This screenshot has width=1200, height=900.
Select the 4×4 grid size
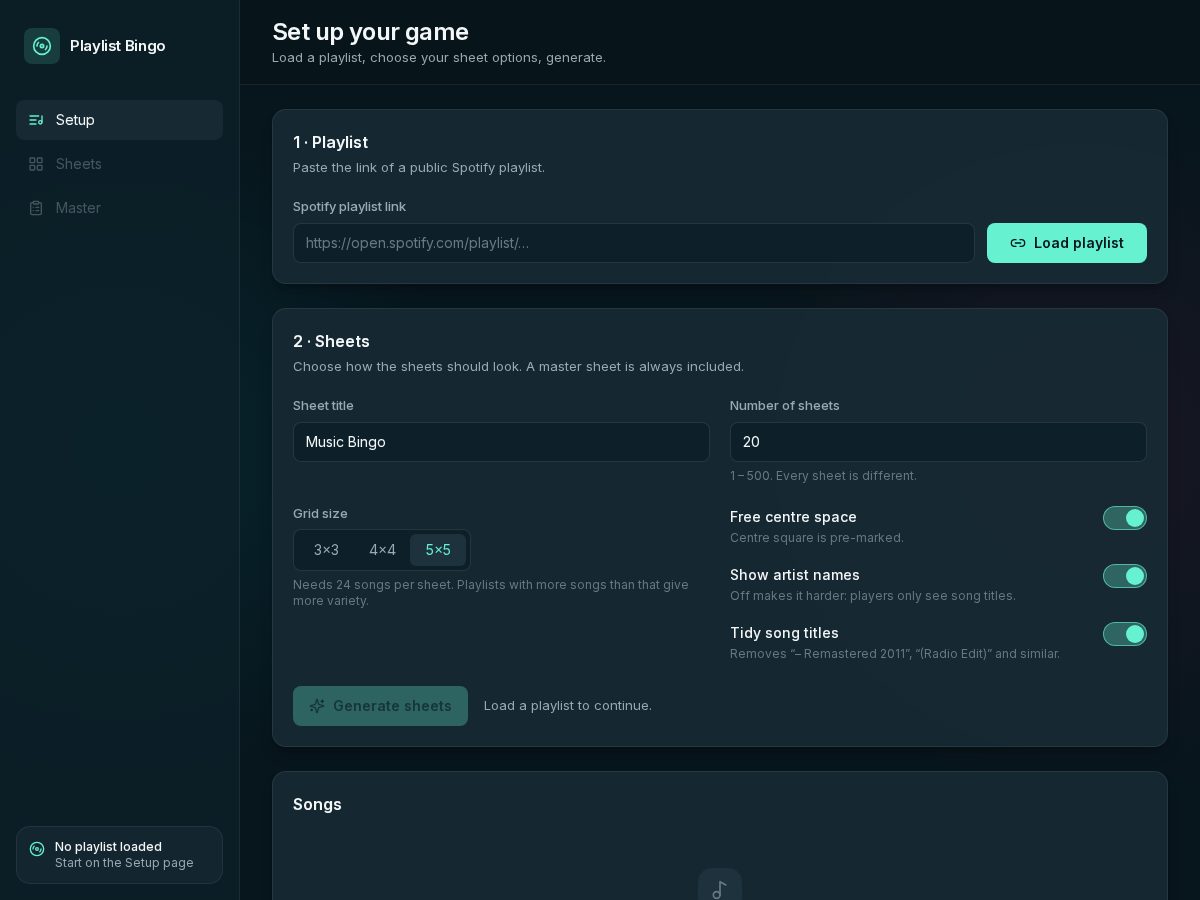click(x=382, y=550)
